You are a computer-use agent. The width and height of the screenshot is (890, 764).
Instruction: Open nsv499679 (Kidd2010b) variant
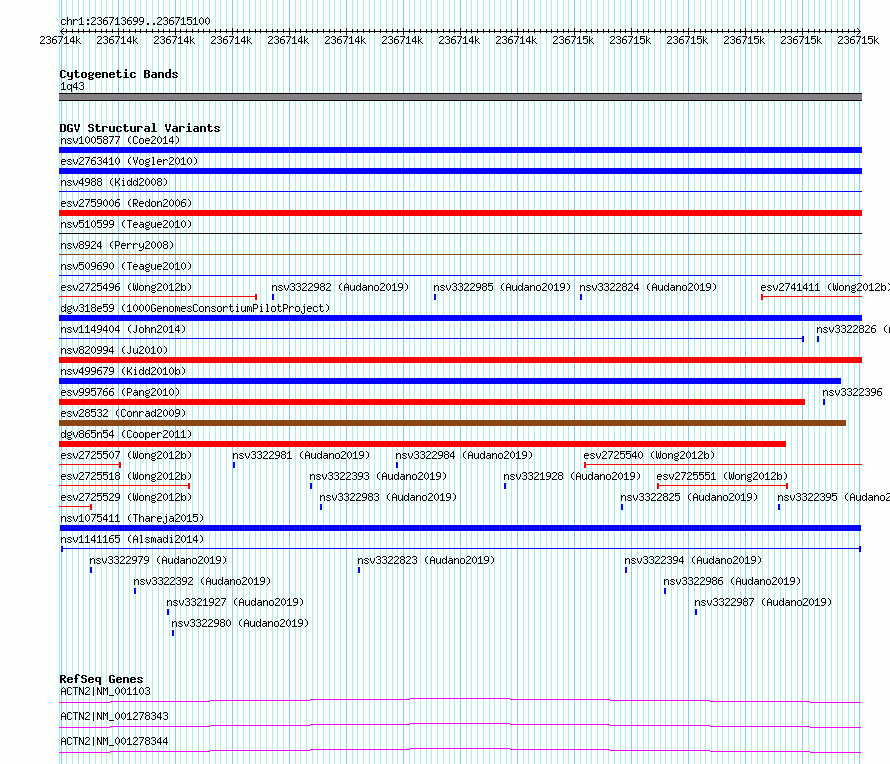pos(123,371)
